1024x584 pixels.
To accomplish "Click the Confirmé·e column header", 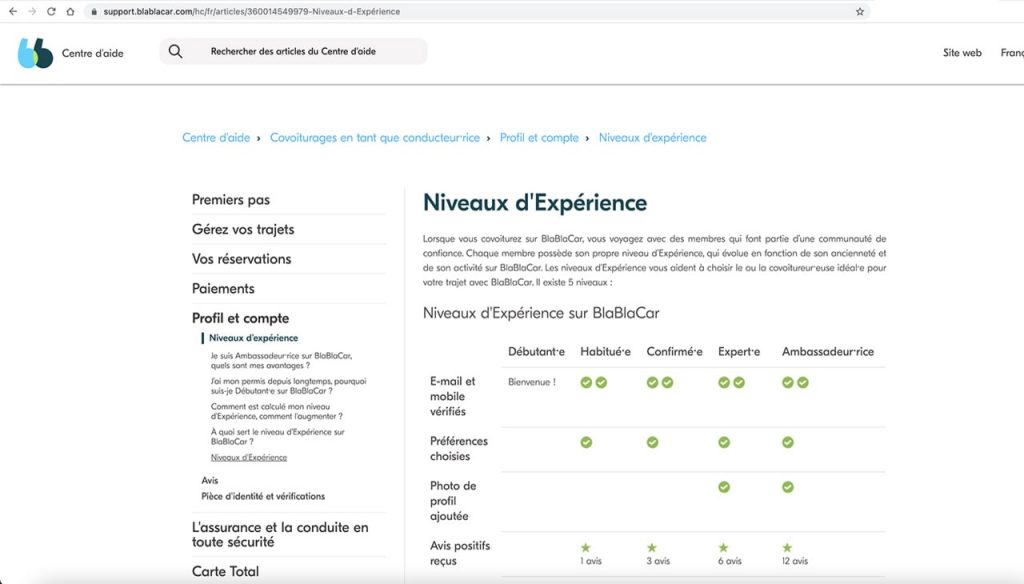I will coord(675,351).
